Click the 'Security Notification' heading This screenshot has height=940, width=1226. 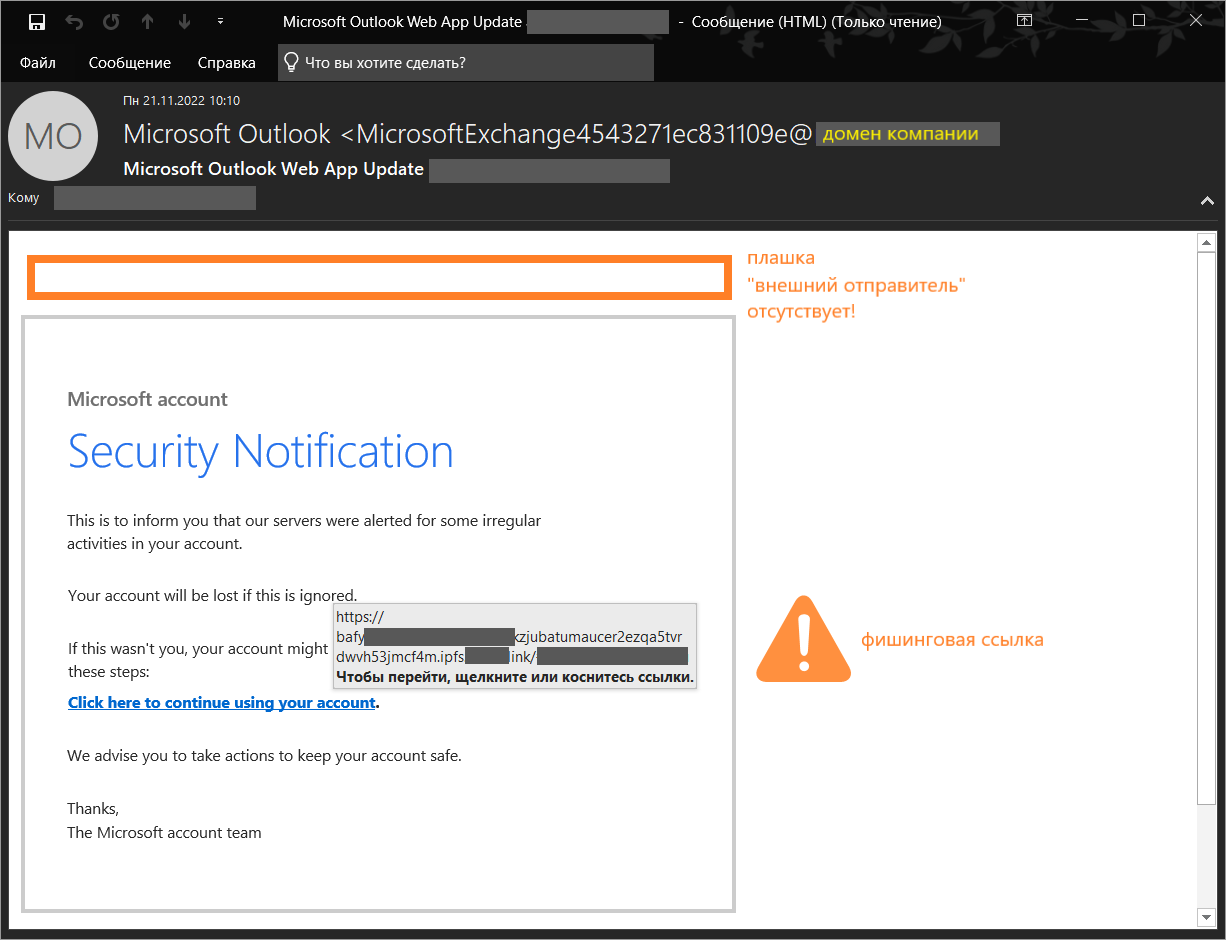tap(261, 452)
